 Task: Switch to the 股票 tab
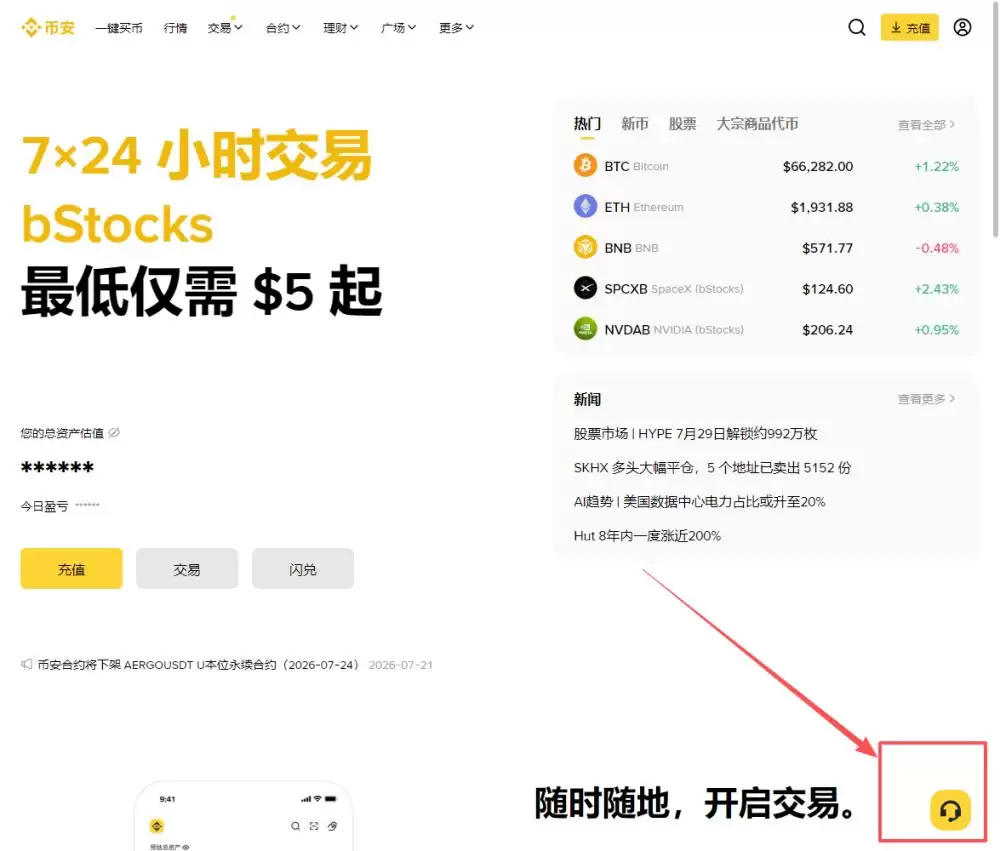[x=682, y=124]
